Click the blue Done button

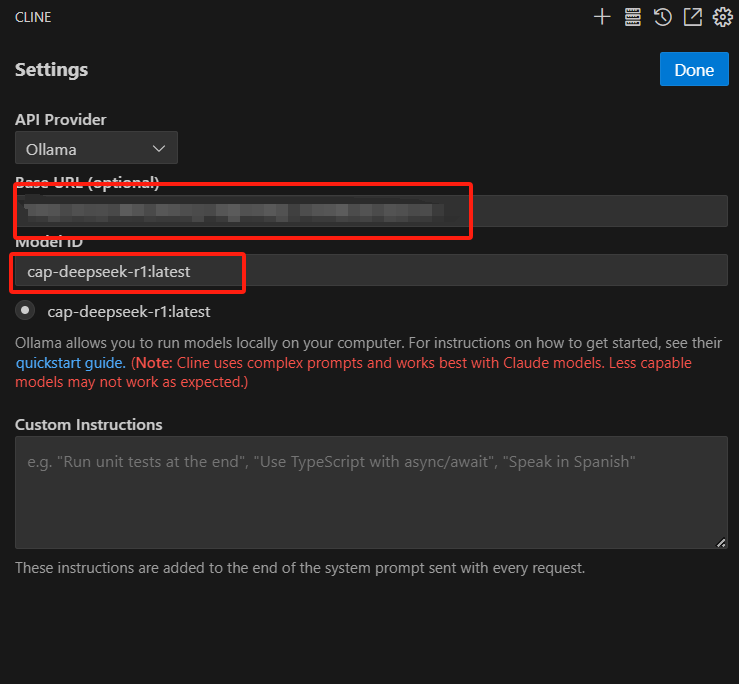point(694,69)
